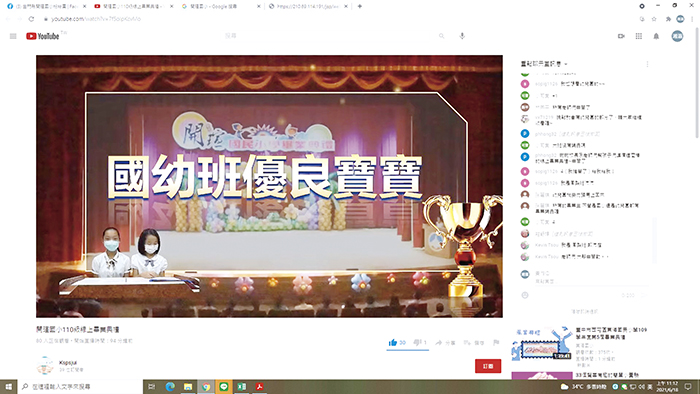Open File Explorer from taskbar
This screenshot has height=394, width=700.
click(x=188, y=386)
